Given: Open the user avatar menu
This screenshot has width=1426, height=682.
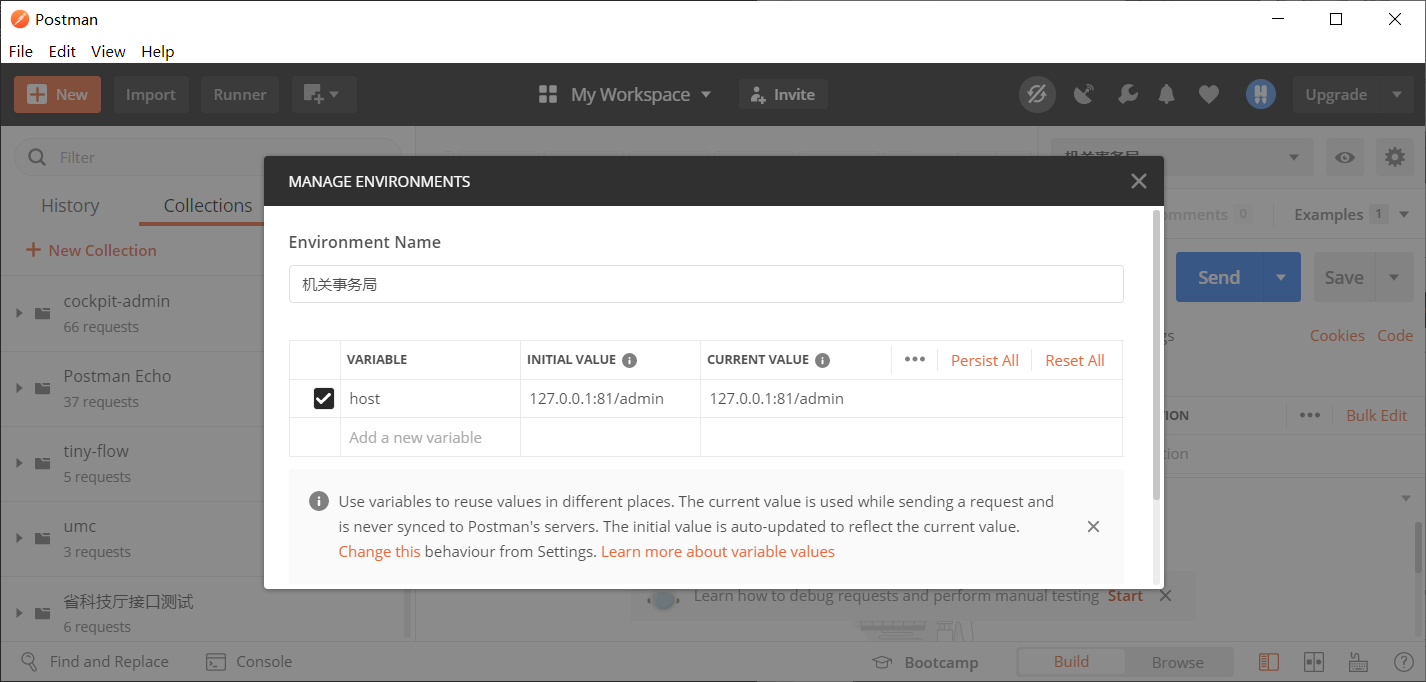Looking at the screenshot, I should pos(1260,95).
